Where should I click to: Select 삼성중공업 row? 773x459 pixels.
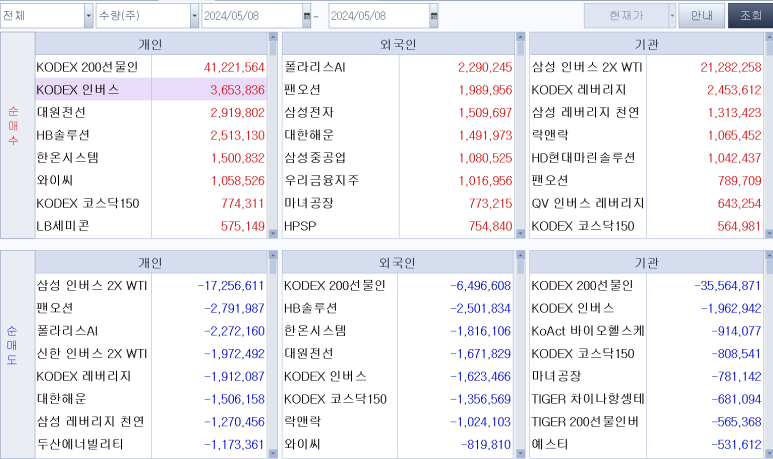tap(398, 158)
